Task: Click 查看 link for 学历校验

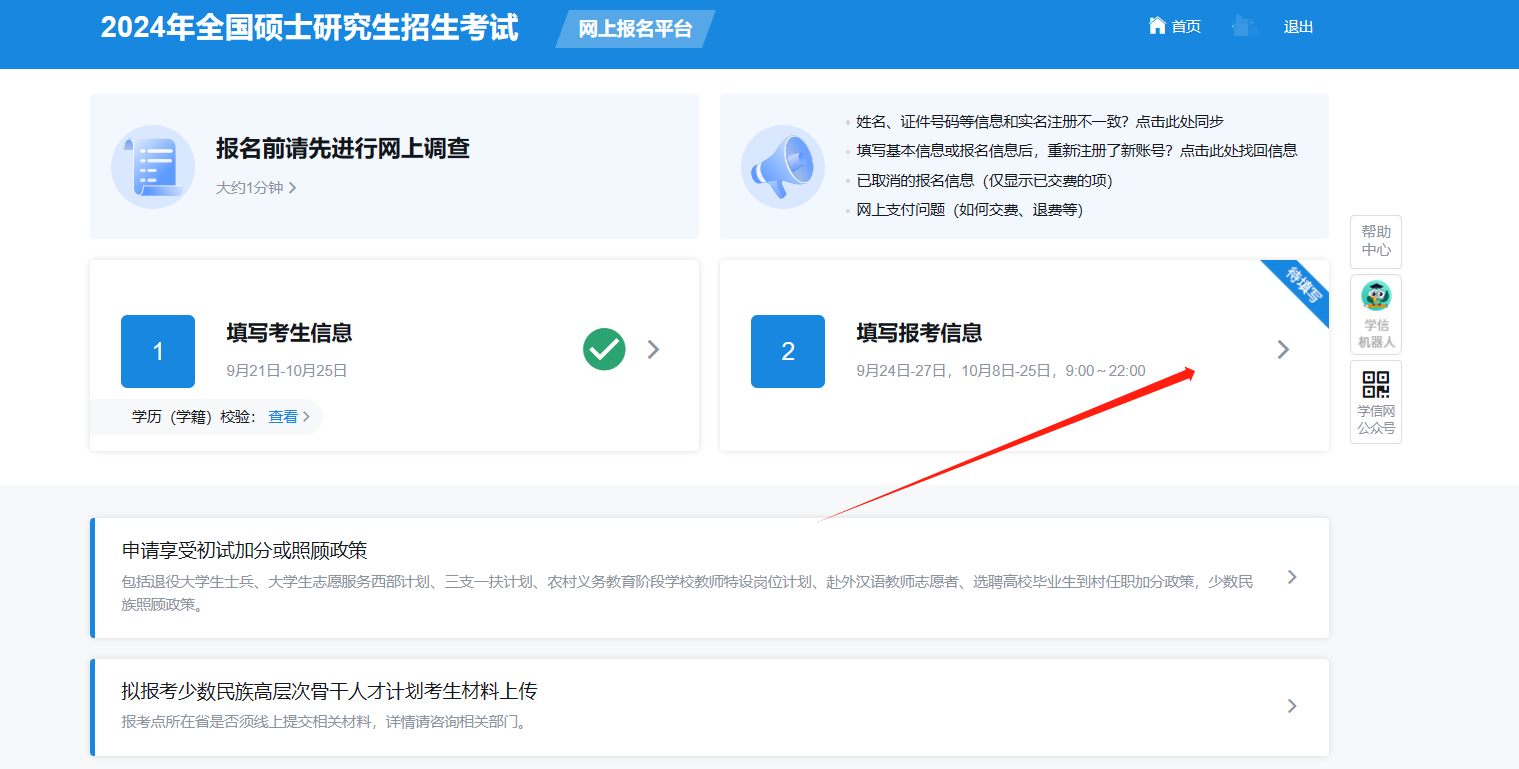Action: (x=283, y=417)
